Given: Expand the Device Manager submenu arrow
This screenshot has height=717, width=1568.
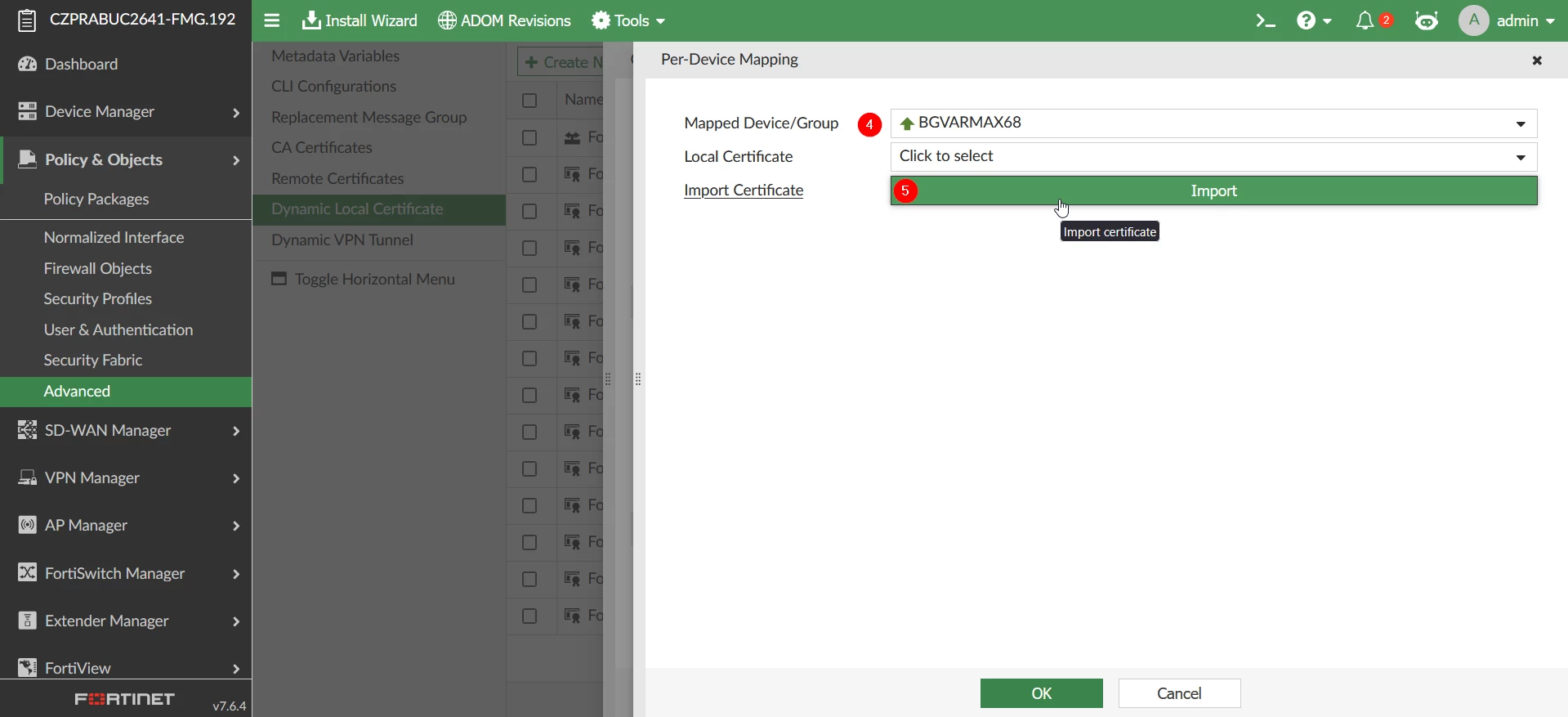Looking at the screenshot, I should pos(236,112).
